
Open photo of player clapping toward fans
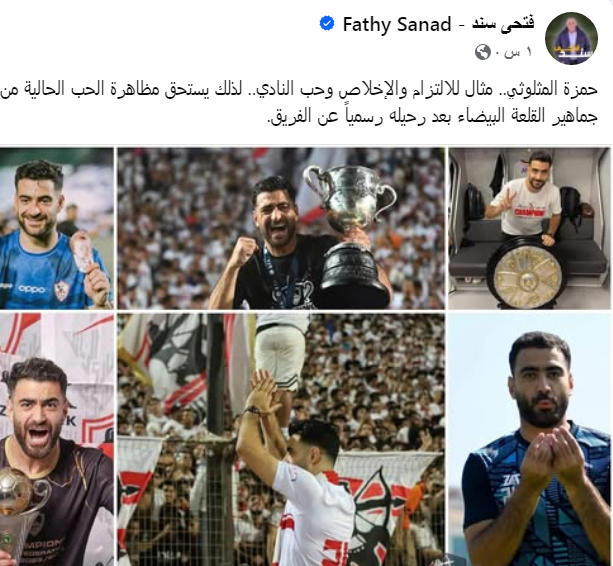point(281,439)
